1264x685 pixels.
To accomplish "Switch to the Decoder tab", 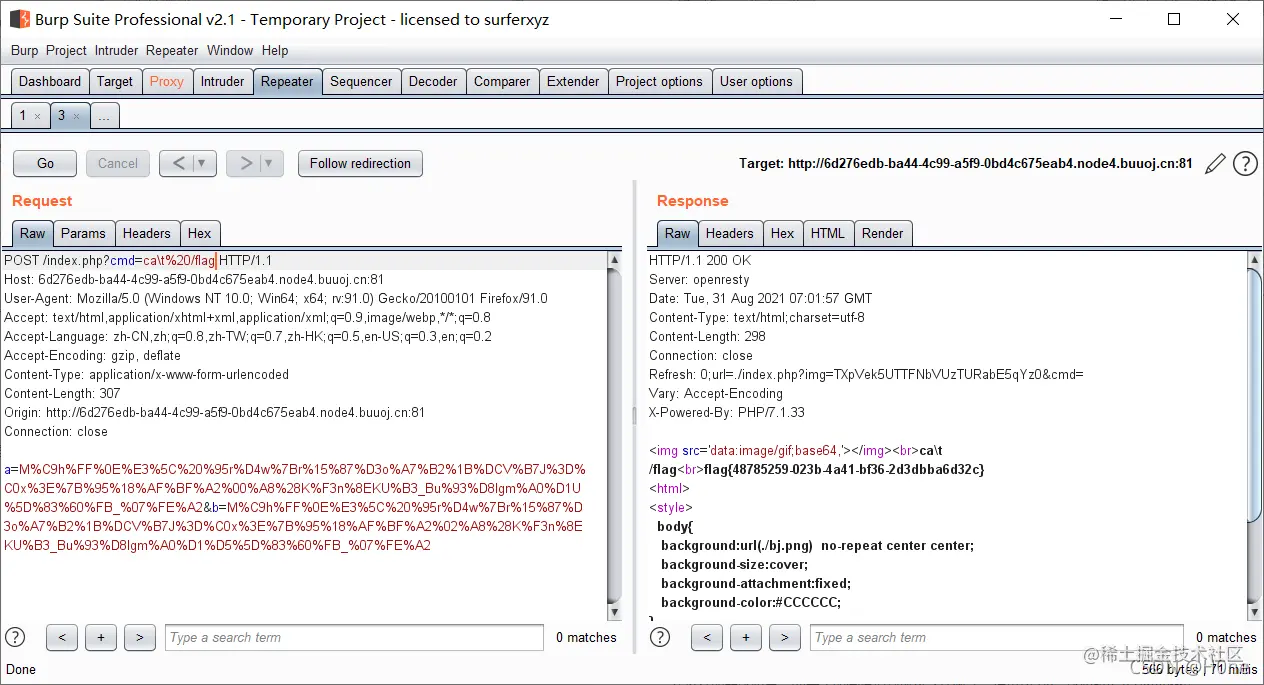I will [x=433, y=81].
